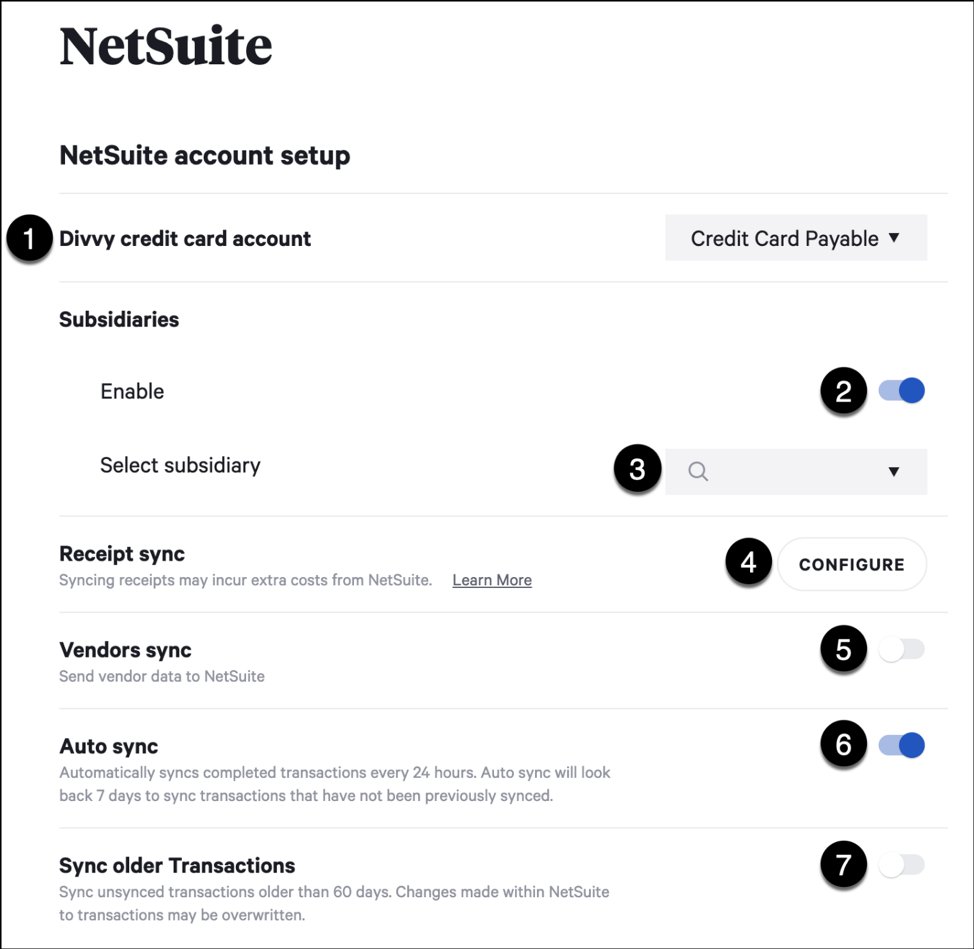
Task: Open the Learn More link
Action: coord(492,580)
